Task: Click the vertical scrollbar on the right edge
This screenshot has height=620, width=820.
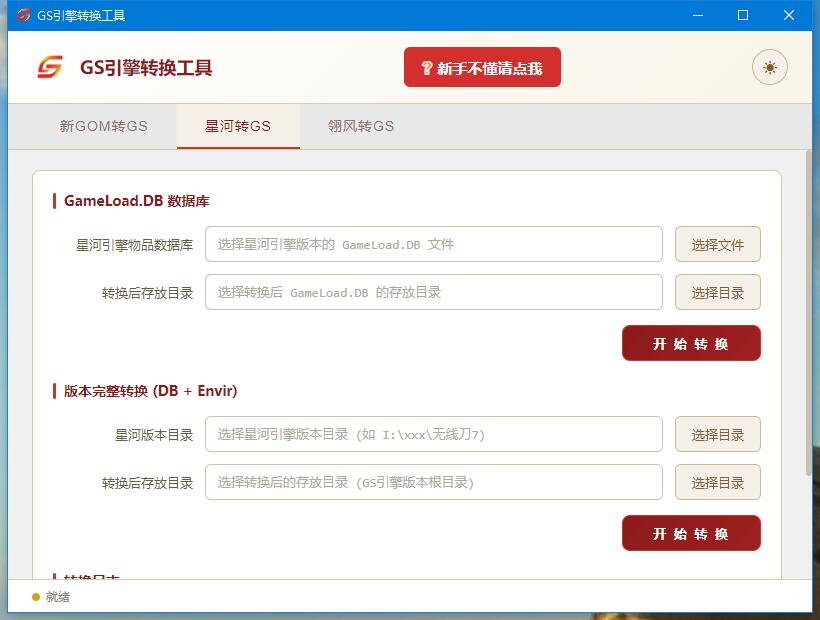Action: [808, 314]
